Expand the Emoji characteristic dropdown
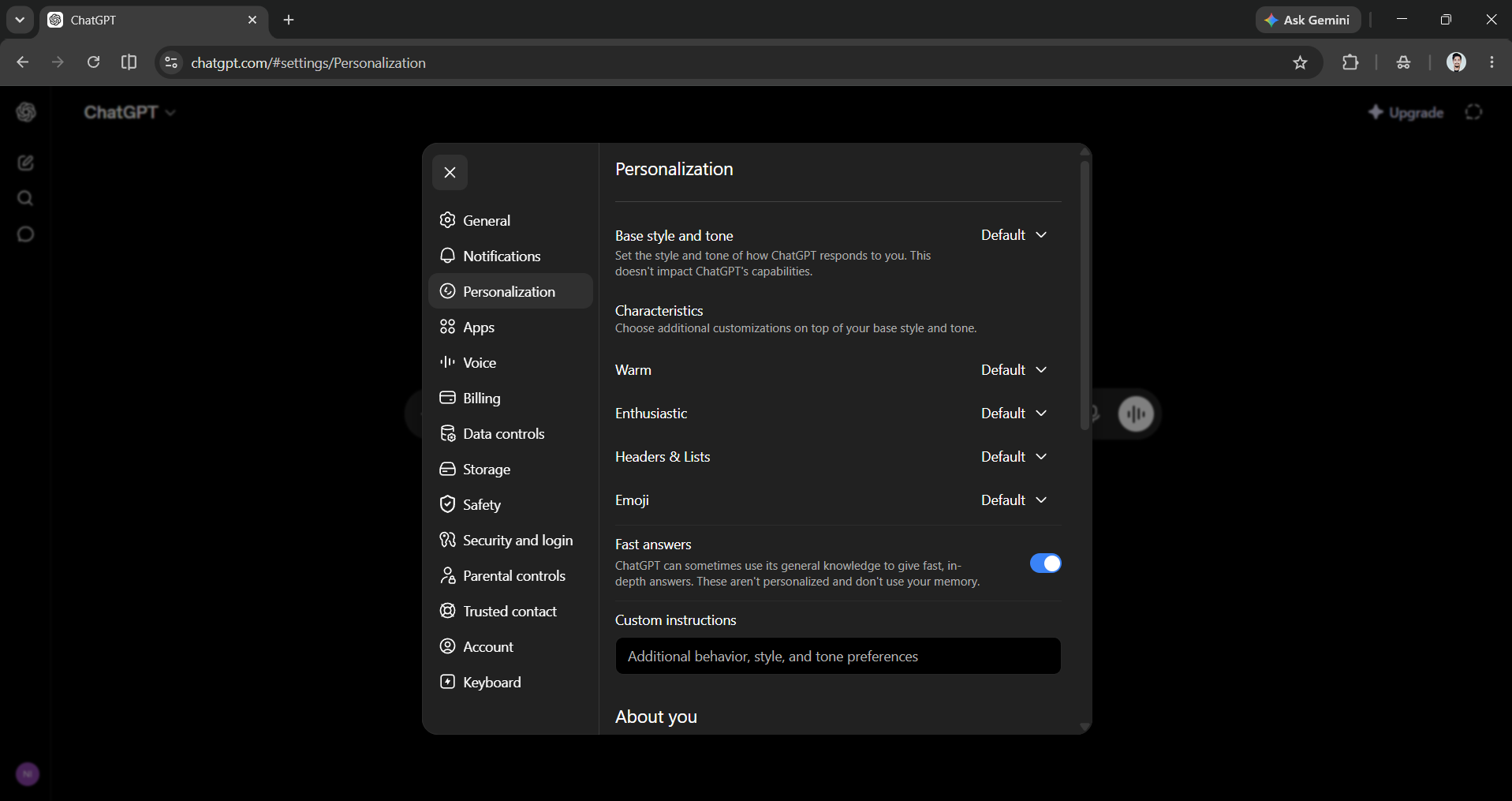The image size is (1512, 801). pos(1014,500)
